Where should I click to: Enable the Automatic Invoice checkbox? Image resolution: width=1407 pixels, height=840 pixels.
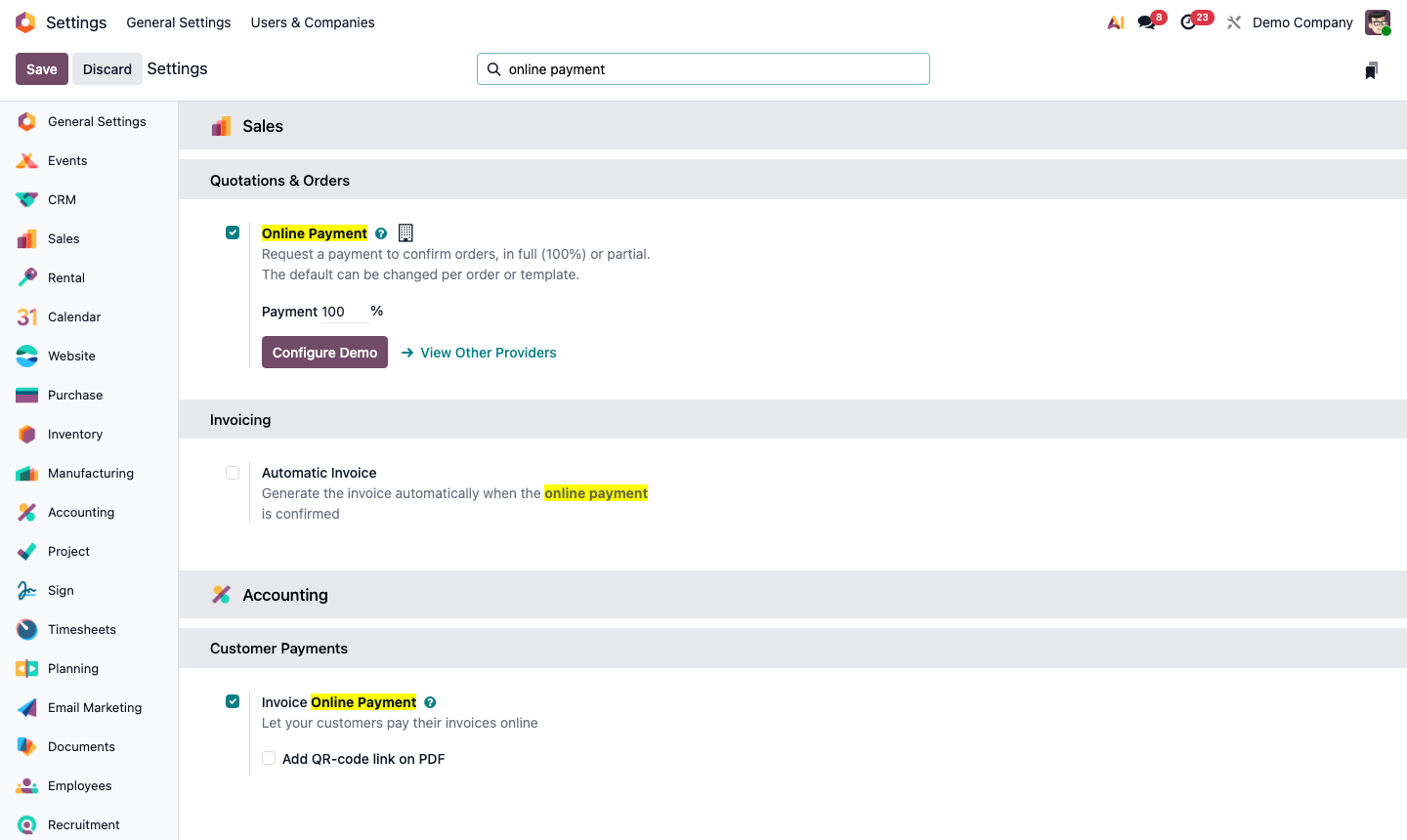[x=233, y=472]
